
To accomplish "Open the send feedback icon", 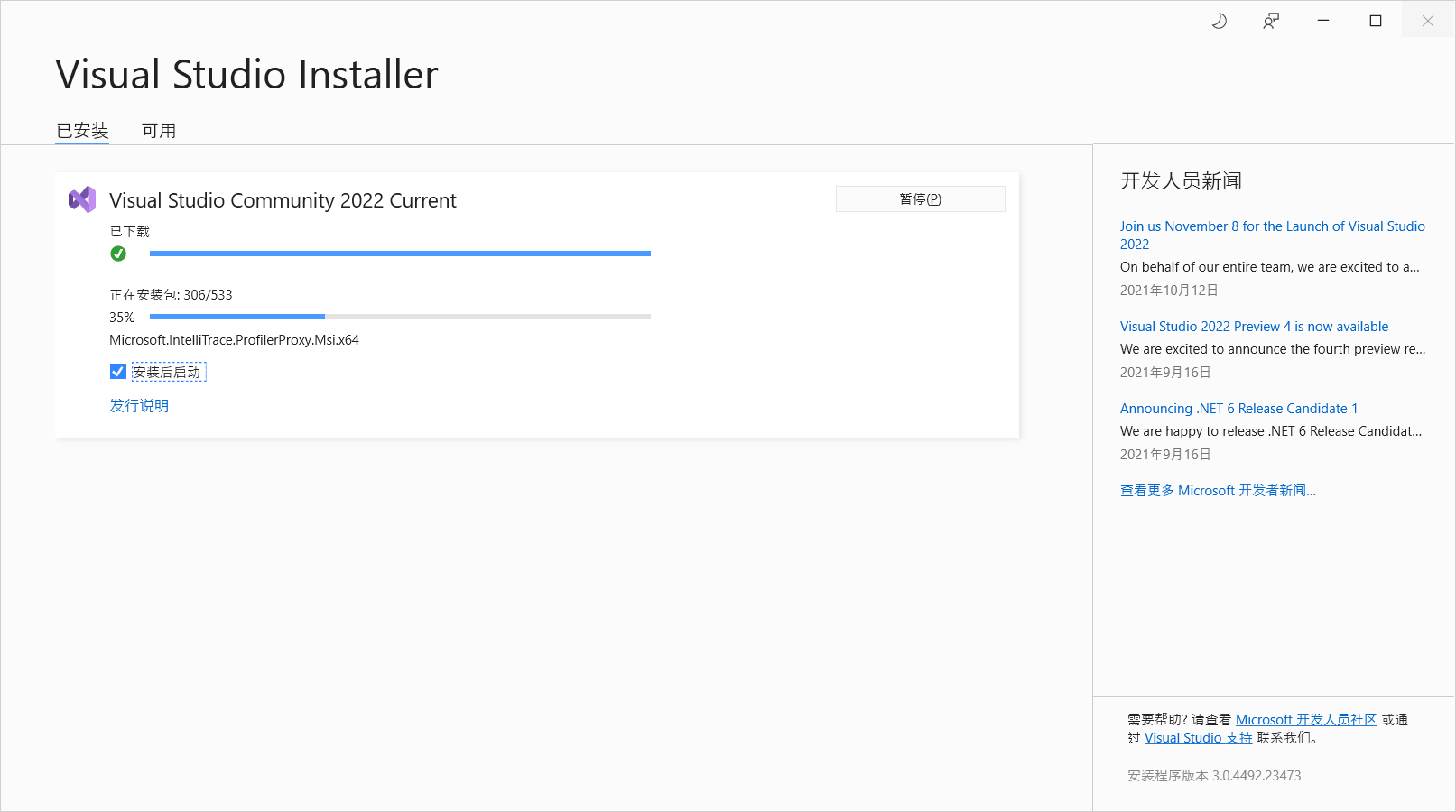I will 1271,21.
